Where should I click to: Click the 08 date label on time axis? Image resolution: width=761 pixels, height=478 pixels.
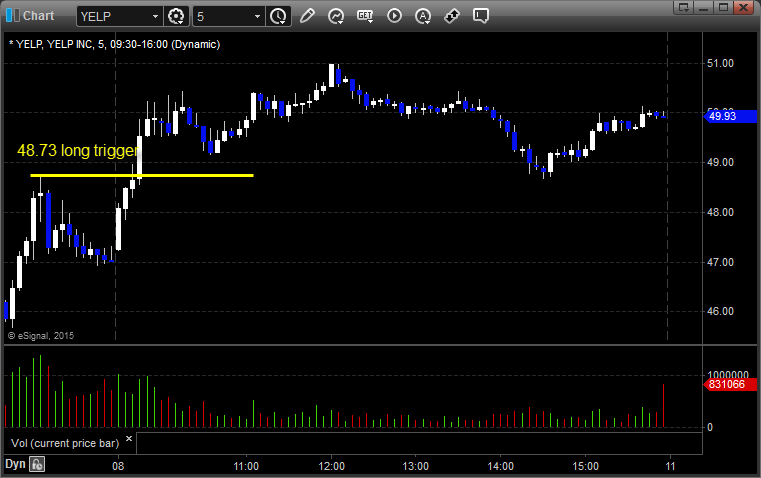pyautogui.click(x=118, y=466)
